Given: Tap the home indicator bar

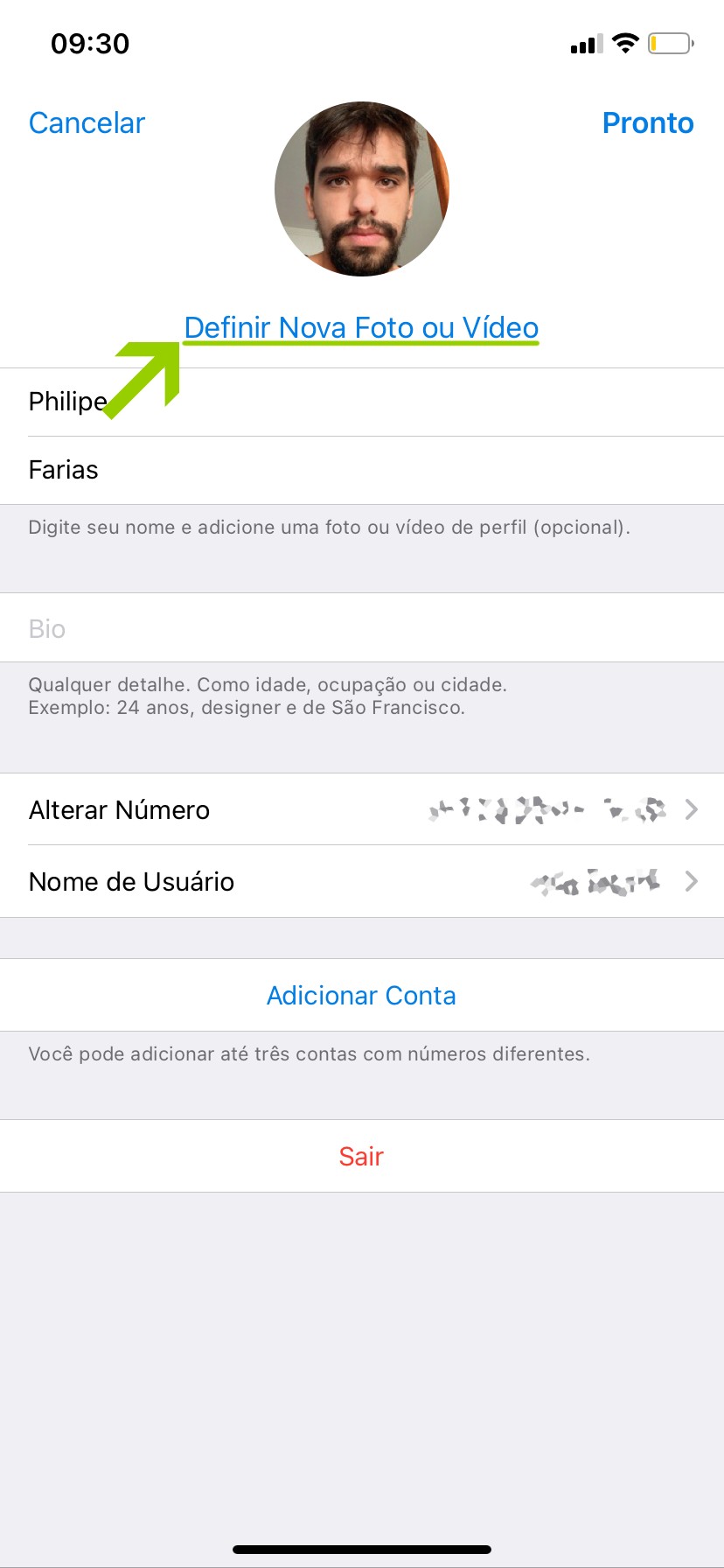Looking at the screenshot, I should click(x=362, y=1550).
